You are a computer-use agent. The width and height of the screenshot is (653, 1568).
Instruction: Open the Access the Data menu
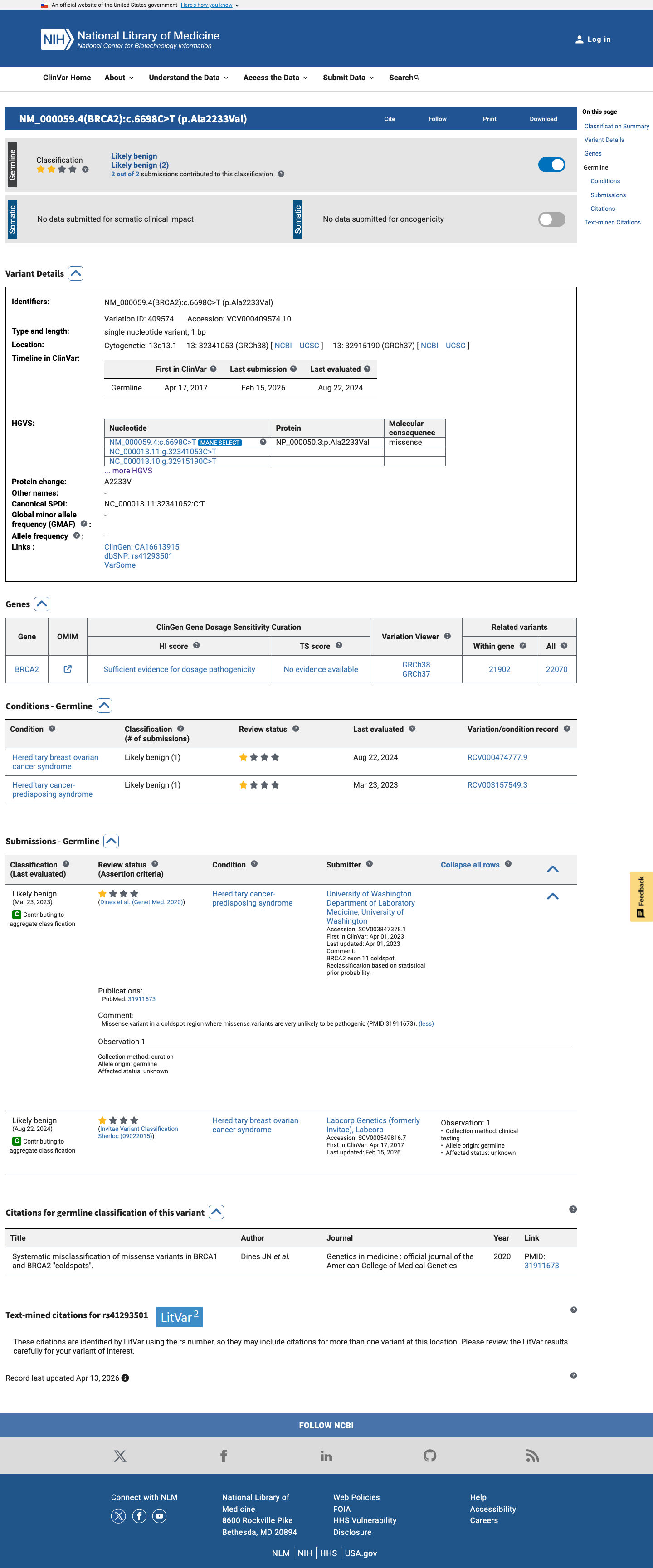point(276,78)
